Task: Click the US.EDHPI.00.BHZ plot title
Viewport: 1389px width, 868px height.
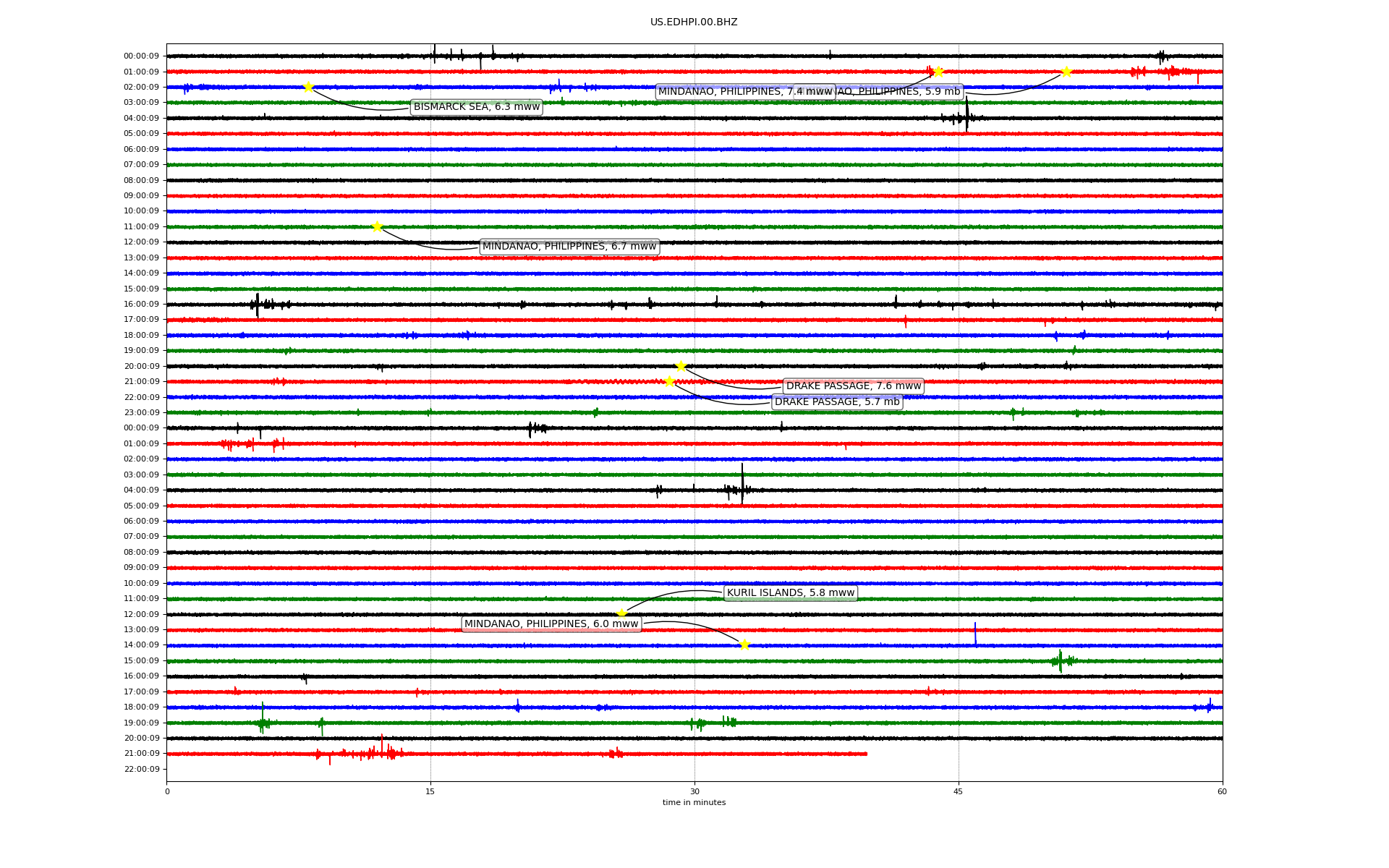Action: pyautogui.click(x=693, y=22)
